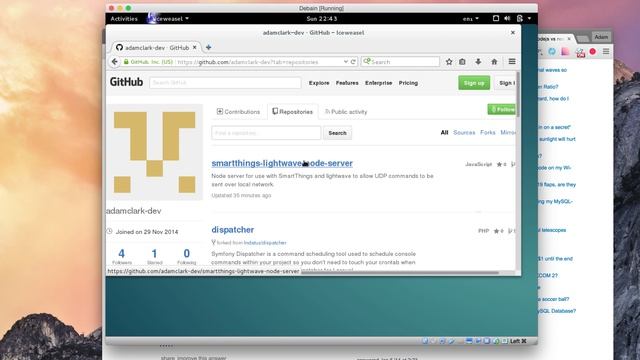Reload the page in Iceweasel
This screenshot has height=360, width=640.
pos(353,62)
